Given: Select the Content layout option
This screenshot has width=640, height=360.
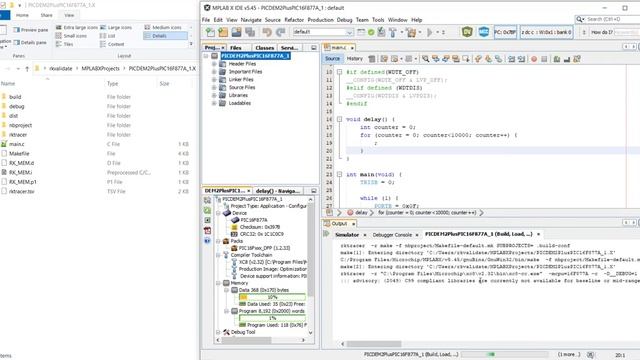Looking at the screenshot, I should pyautogui.click(x=112, y=44).
